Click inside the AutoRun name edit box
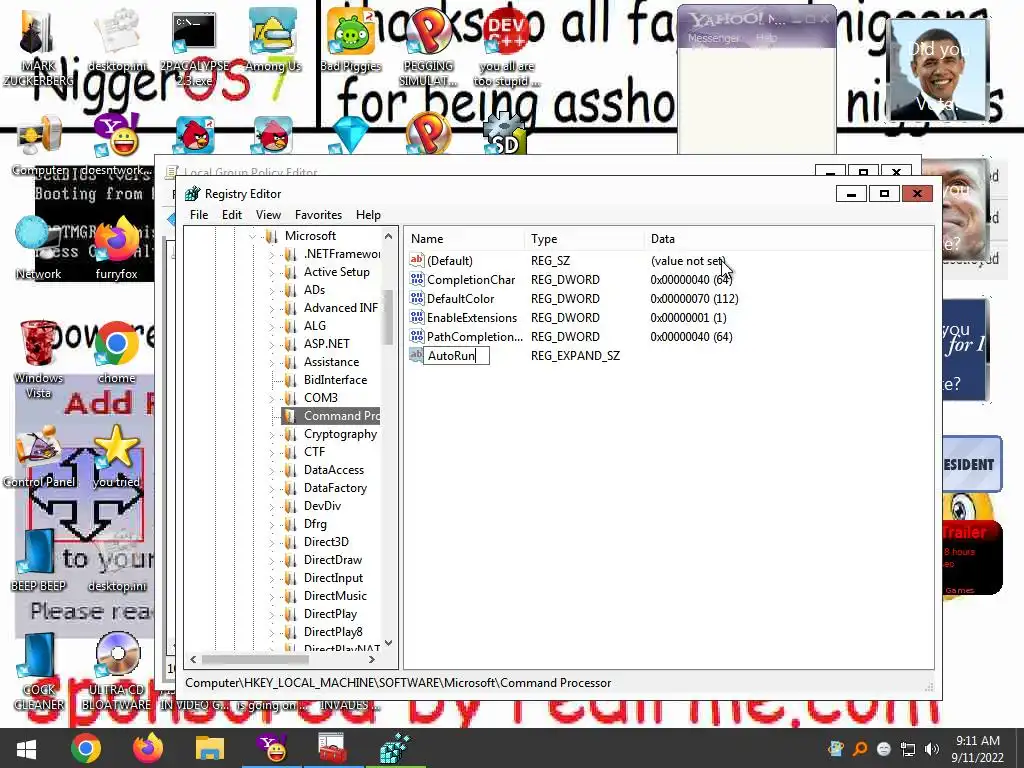1024x768 pixels. [x=456, y=356]
